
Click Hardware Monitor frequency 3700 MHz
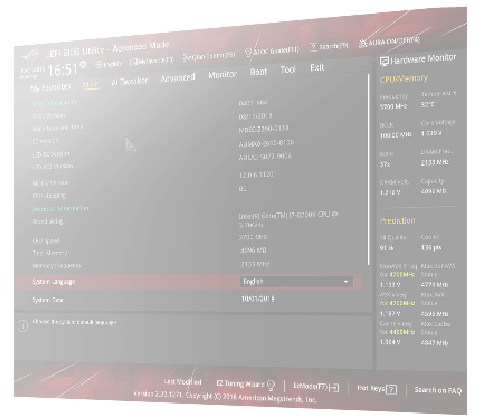[x=394, y=107]
